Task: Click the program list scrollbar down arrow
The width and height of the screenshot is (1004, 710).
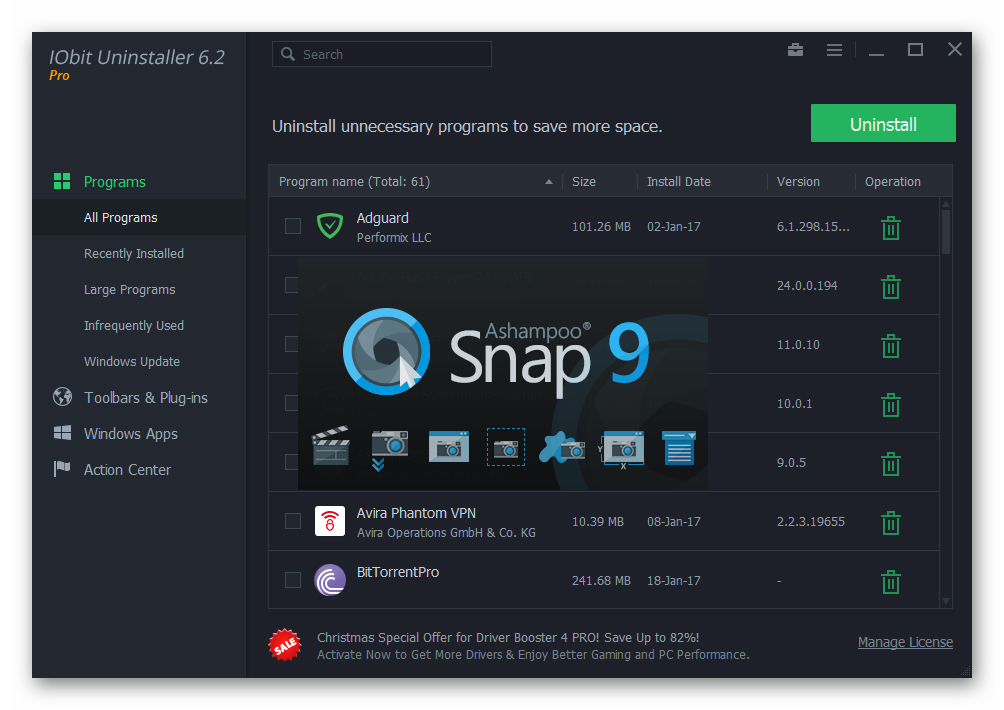Action: [946, 601]
